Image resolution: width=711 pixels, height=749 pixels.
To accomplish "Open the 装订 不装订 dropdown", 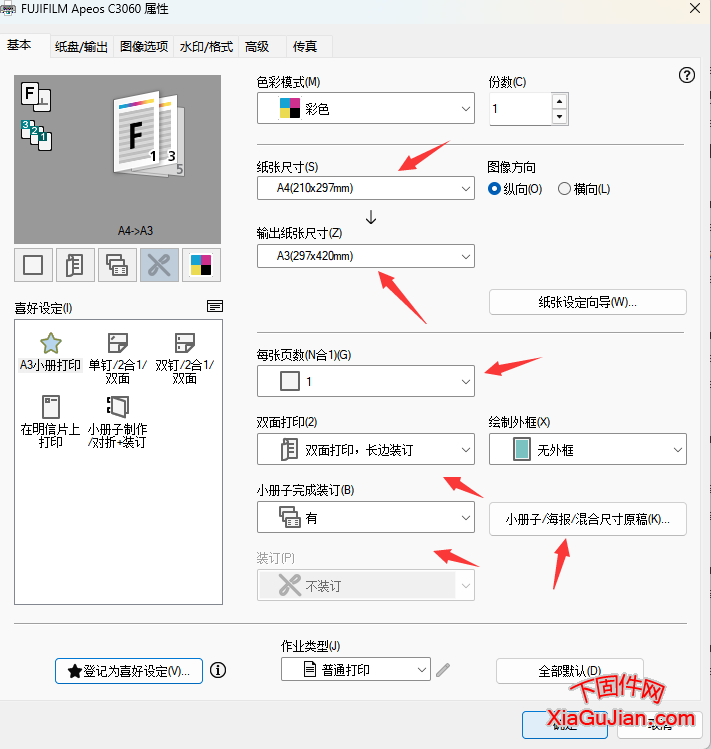I will (x=366, y=585).
